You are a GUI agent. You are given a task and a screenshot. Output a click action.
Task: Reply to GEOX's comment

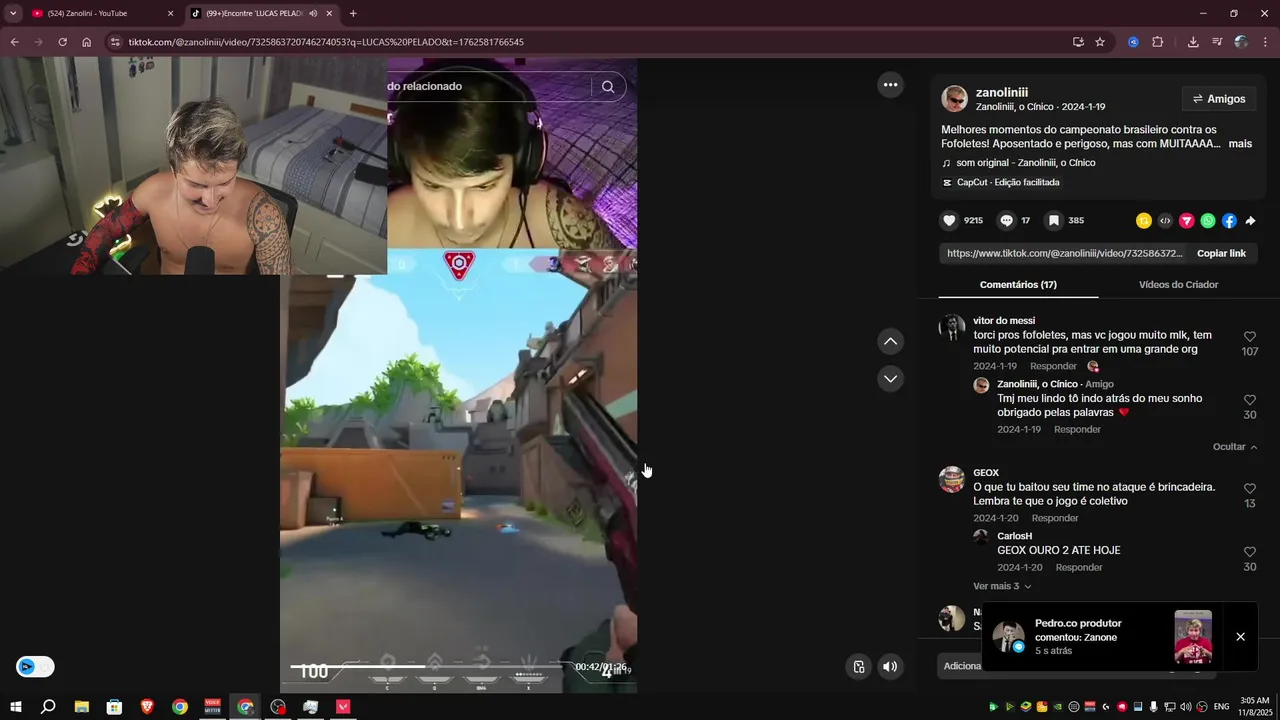tap(1055, 518)
